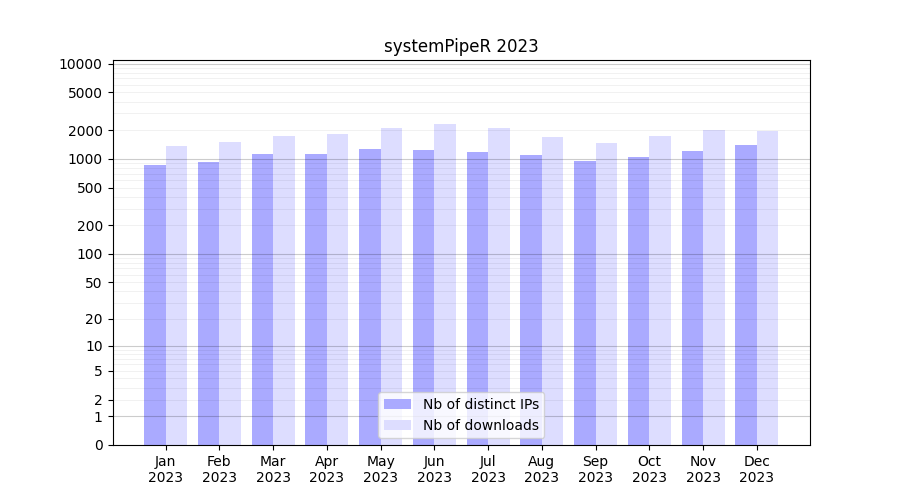This screenshot has width=900, height=500.
Task: Select the Dec 2023 x-axis label
Action: [757, 469]
